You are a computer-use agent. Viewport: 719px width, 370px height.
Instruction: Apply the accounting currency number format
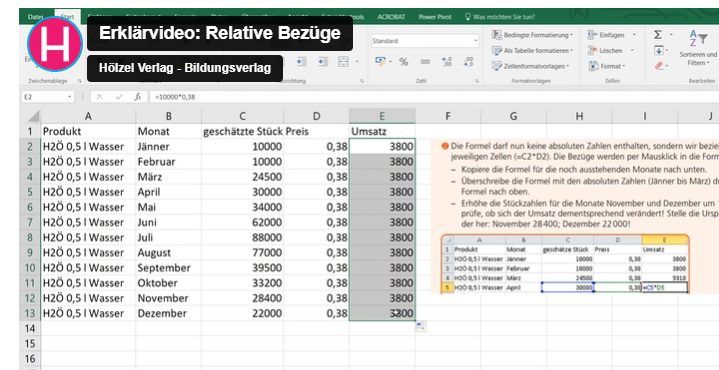(x=381, y=61)
